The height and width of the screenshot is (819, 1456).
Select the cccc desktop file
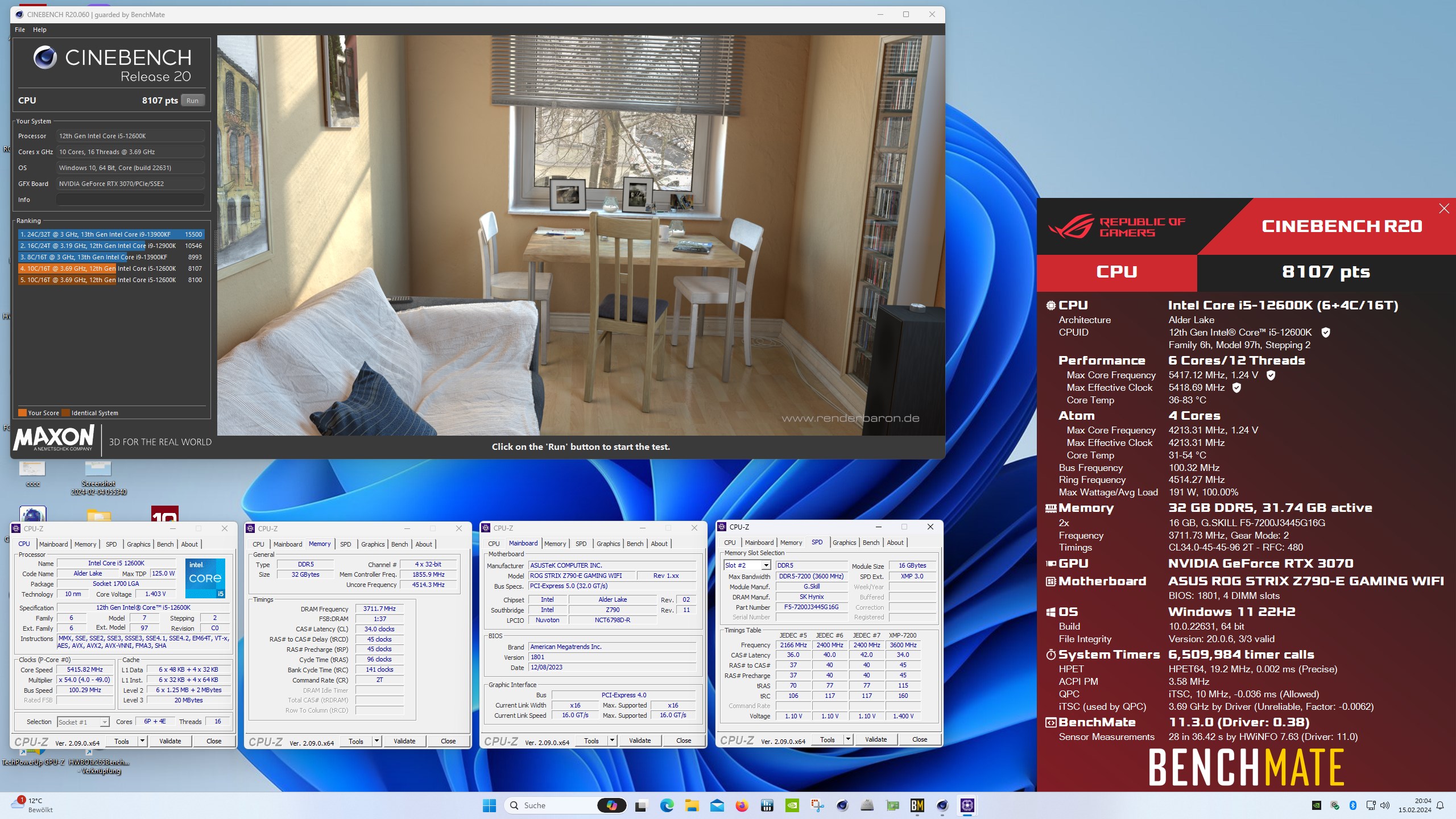tap(32, 473)
